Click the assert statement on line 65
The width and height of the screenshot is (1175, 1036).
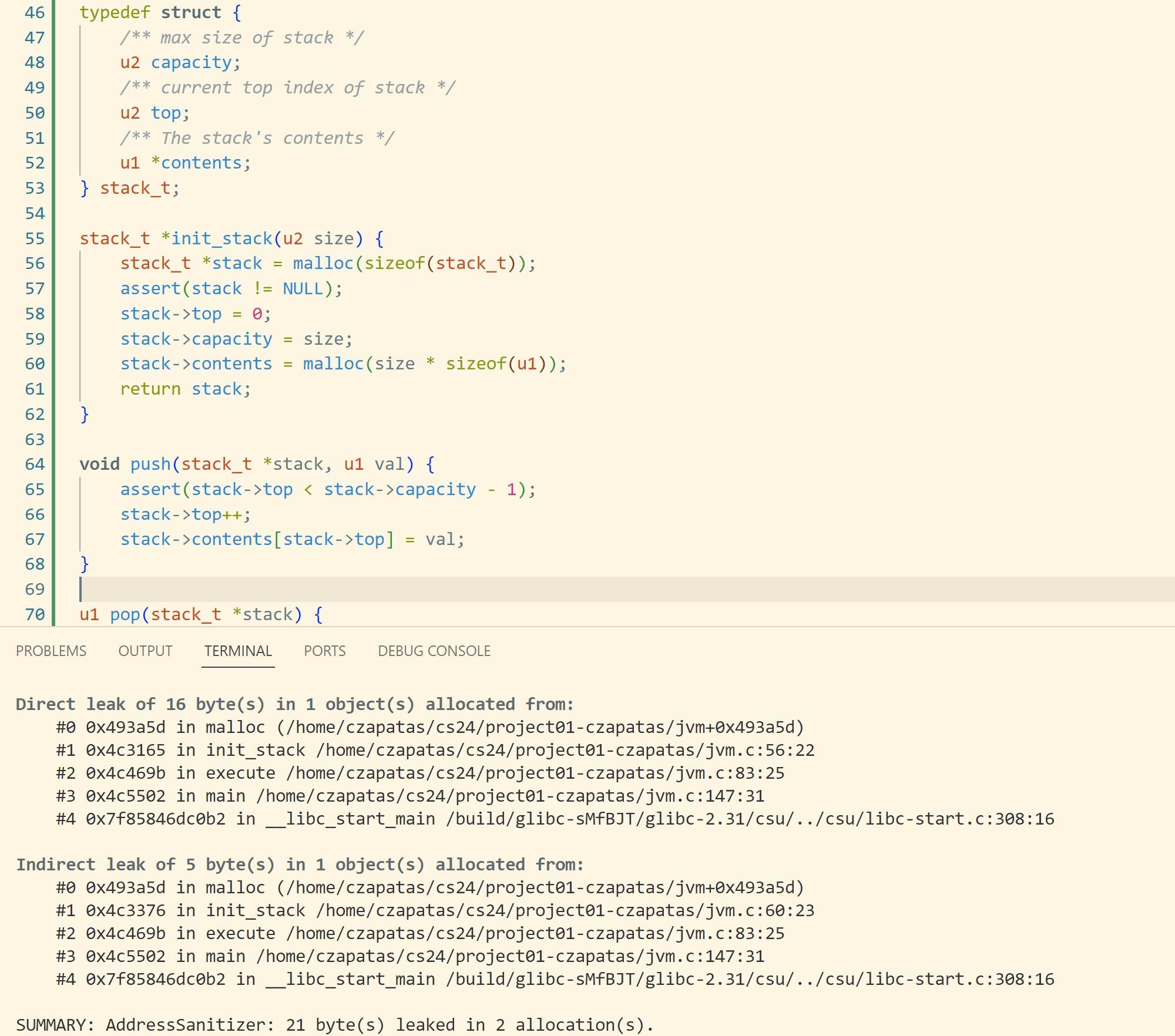[150, 489]
